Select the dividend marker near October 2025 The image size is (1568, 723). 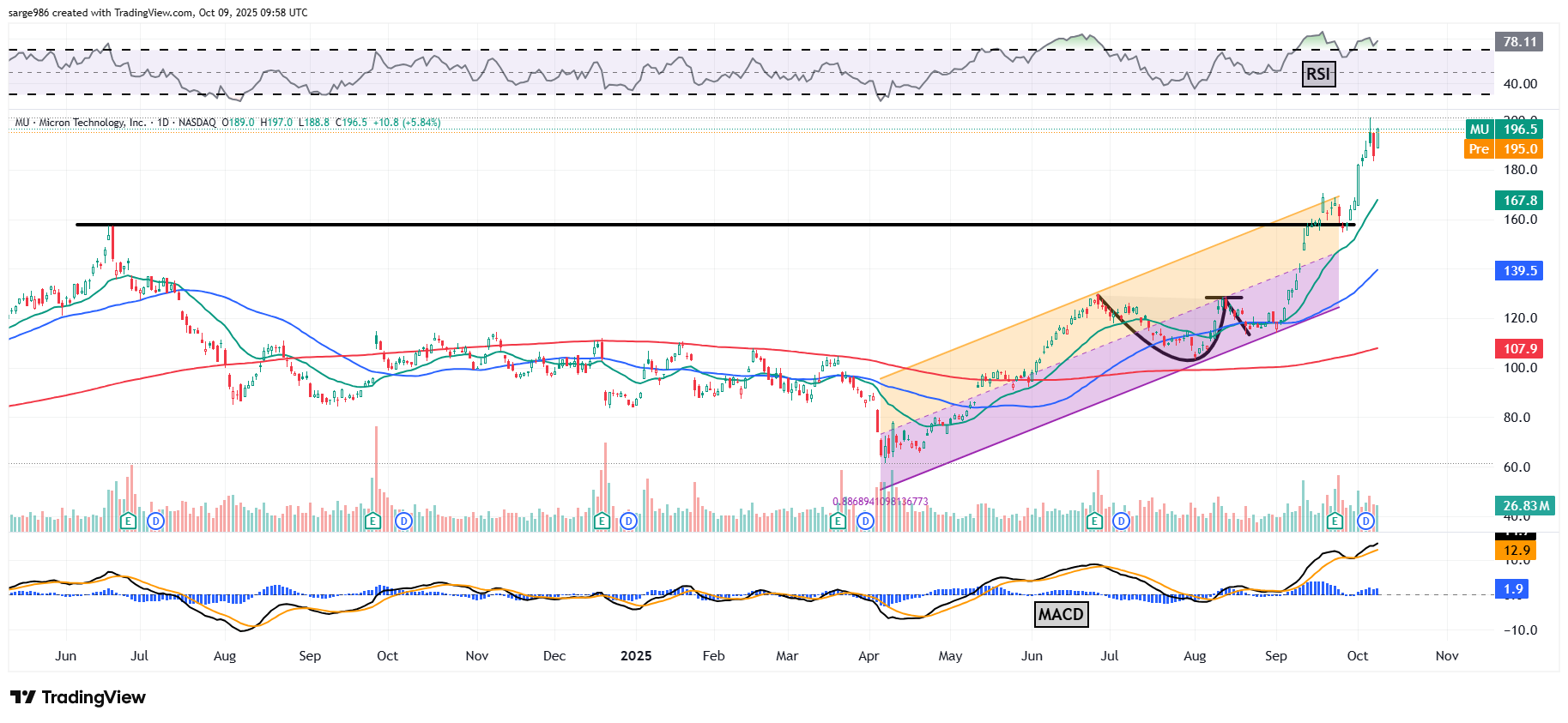point(1365,521)
